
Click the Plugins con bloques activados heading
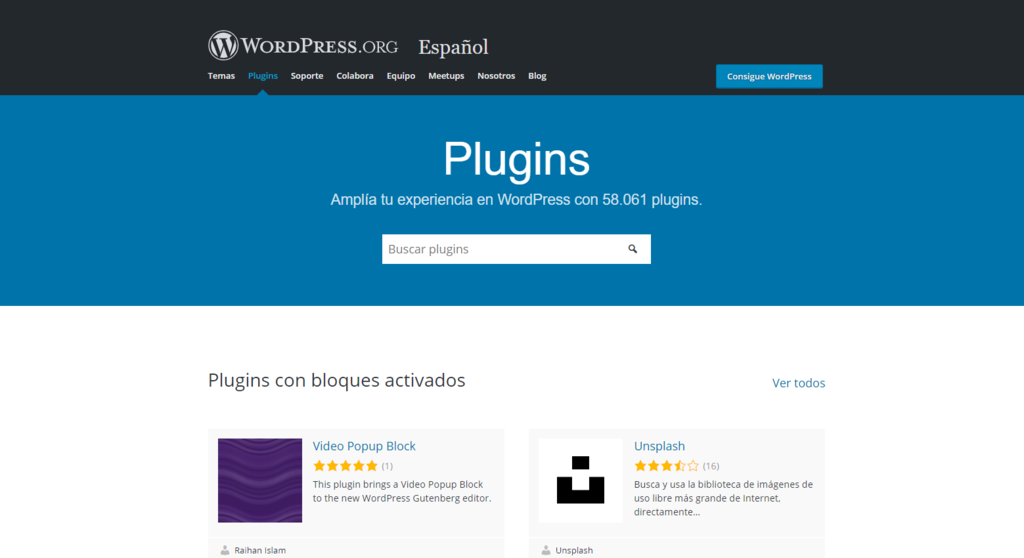point(336,380)
